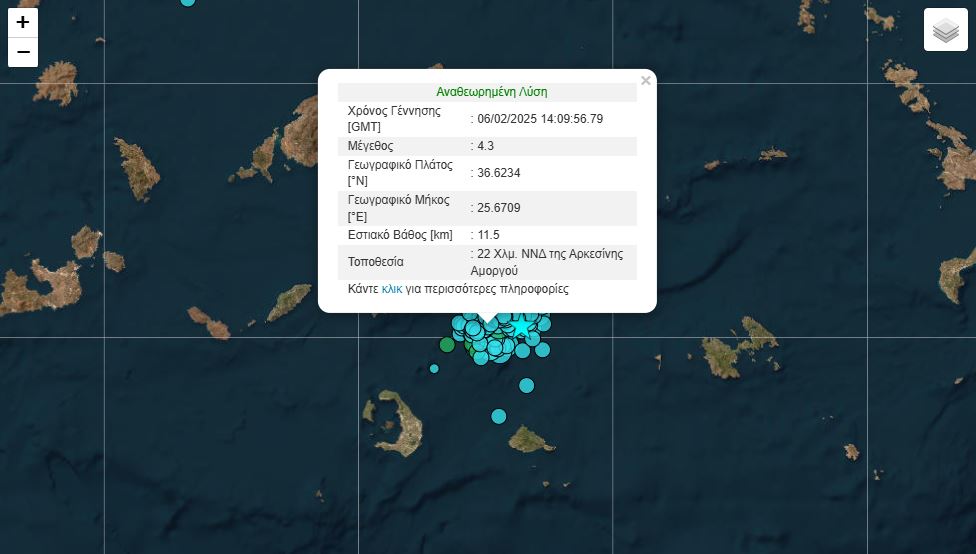
Task: Select the cyan star epicenter marker
Action: (x=522, y=327)
